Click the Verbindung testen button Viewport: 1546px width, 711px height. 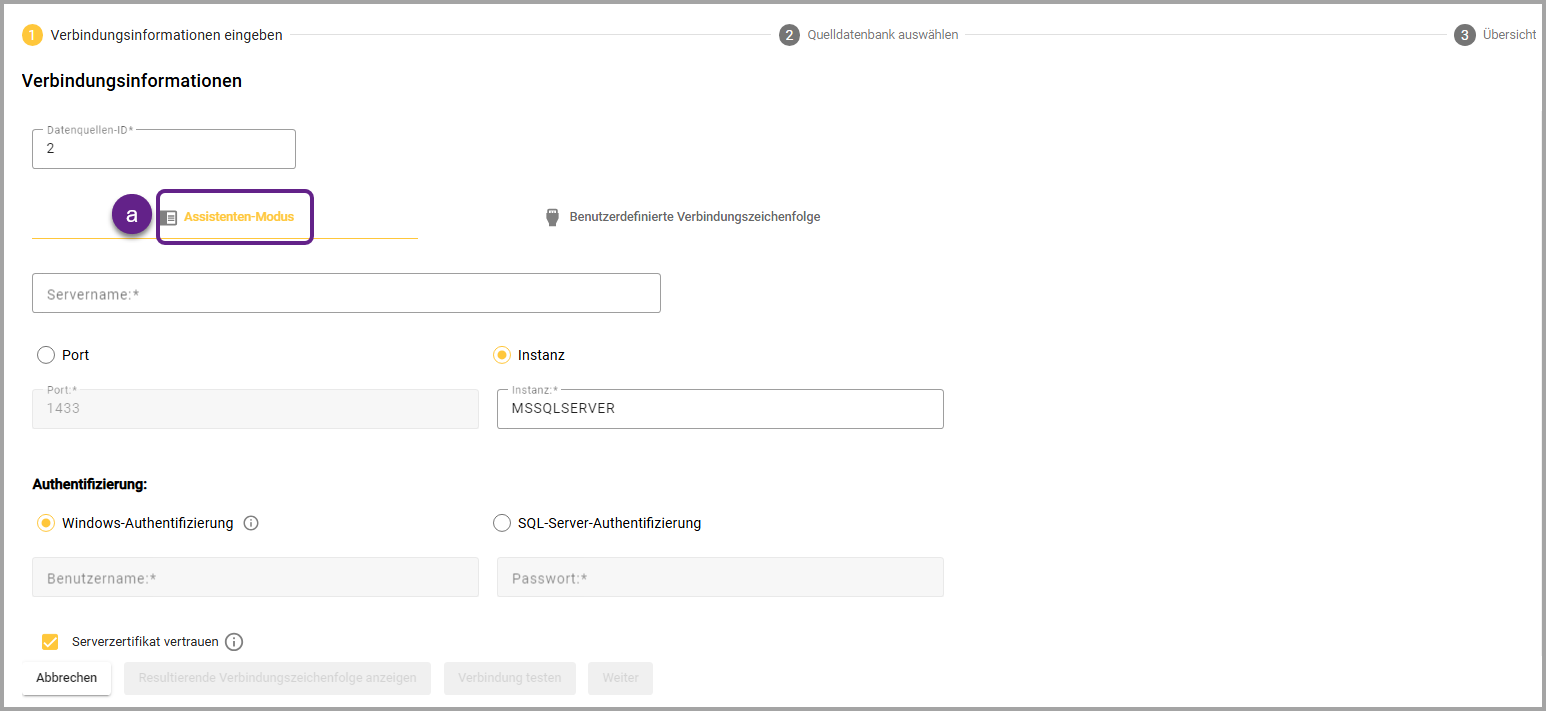(509, 678)
